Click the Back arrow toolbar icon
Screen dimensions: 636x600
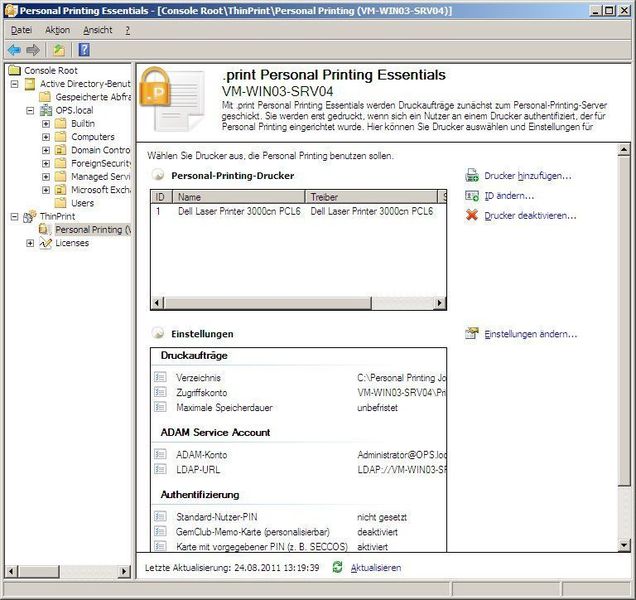pos(14,50)
